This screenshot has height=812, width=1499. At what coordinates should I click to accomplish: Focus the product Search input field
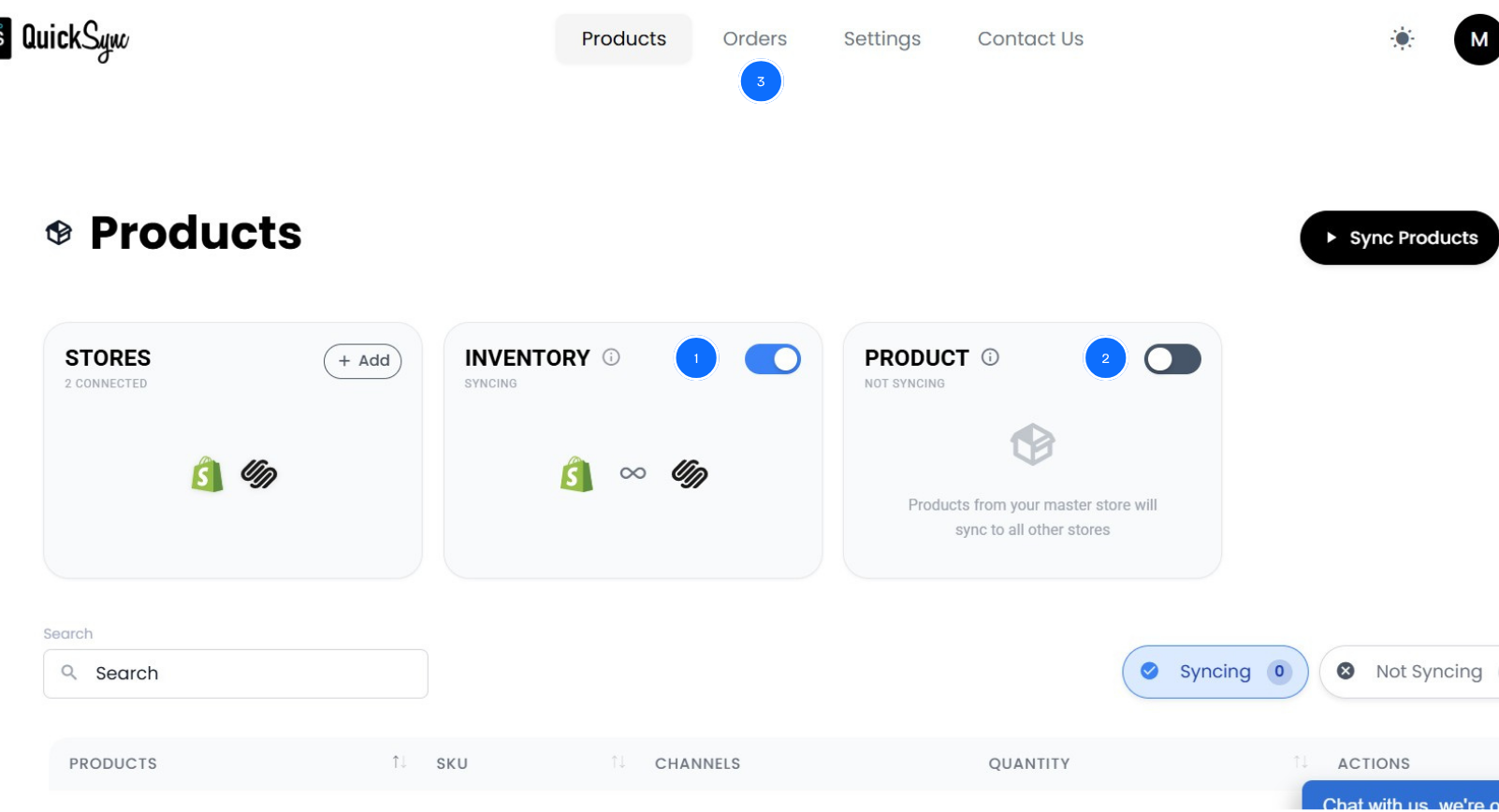[x=236, y=674]
